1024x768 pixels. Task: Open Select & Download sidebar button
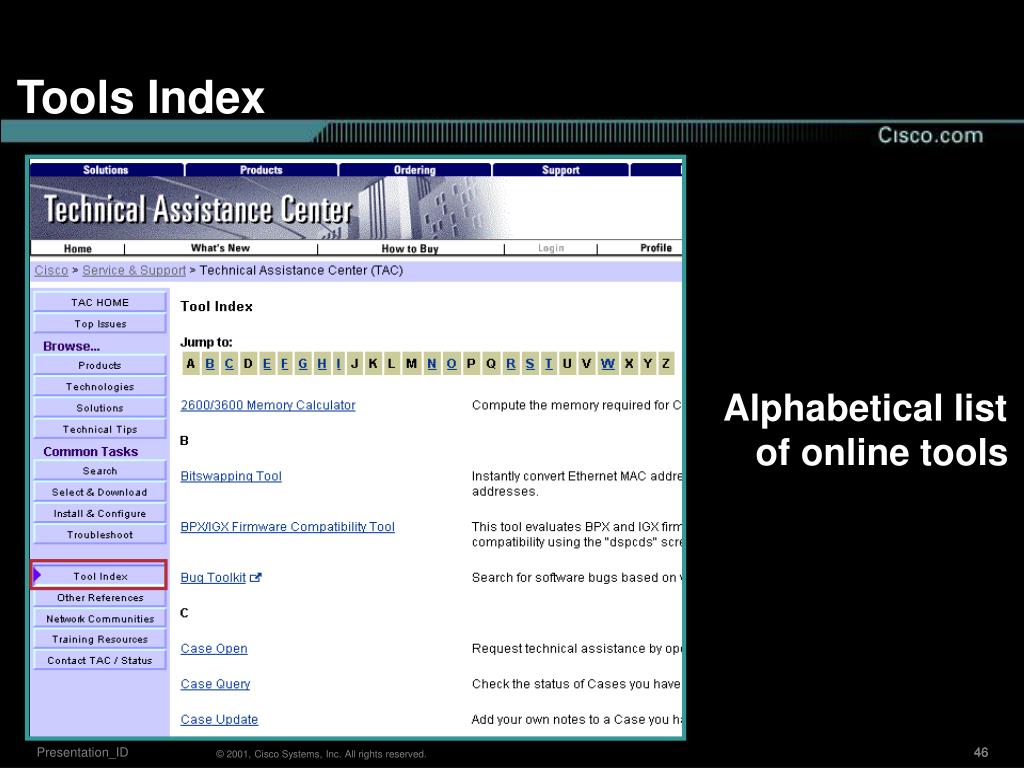point(100,492)
